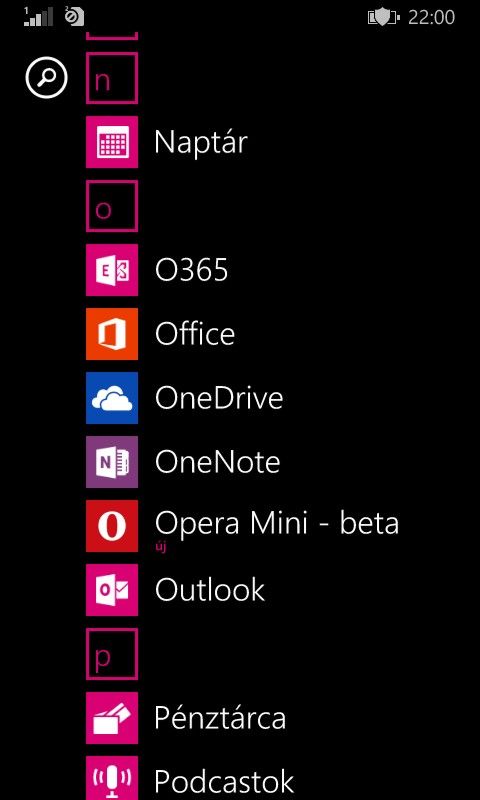
Task: Select the Opera Mini - beta label
Action: [277, 523]
